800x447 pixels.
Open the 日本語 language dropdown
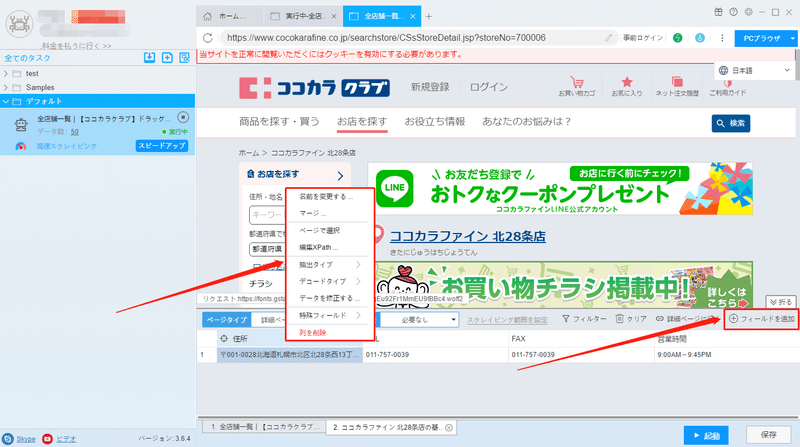pyautogui.click(x=755, y=70)
